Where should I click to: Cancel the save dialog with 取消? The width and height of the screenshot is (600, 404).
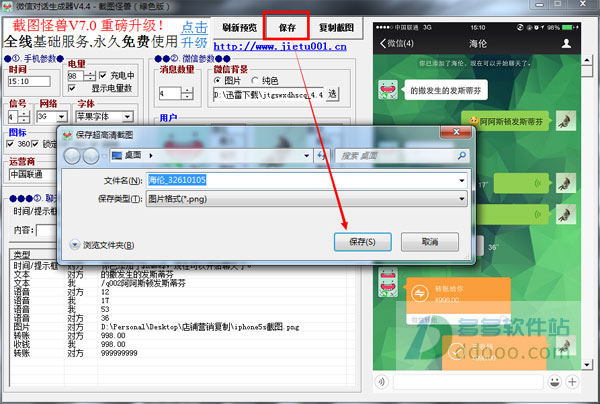tap(429, 242)
